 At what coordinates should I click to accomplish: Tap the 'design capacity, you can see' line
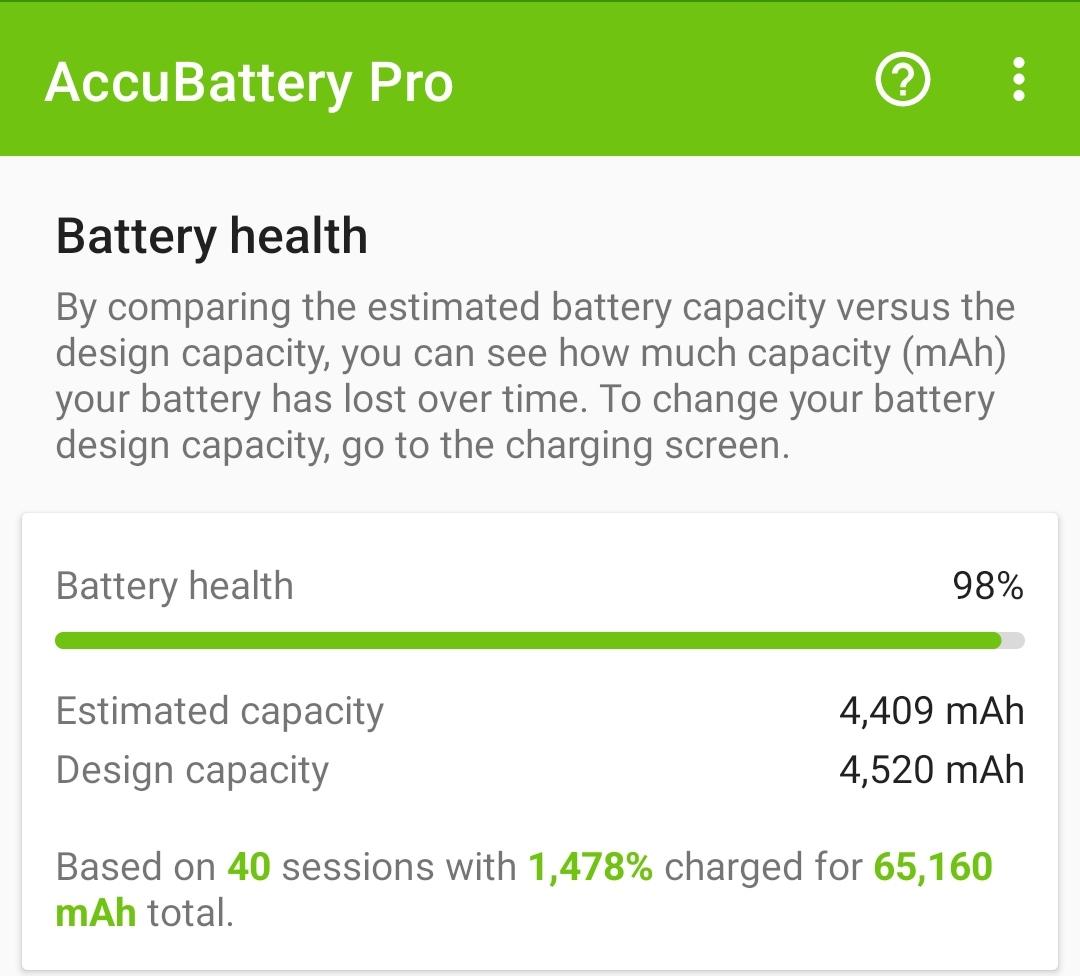[x=298, y=354]
